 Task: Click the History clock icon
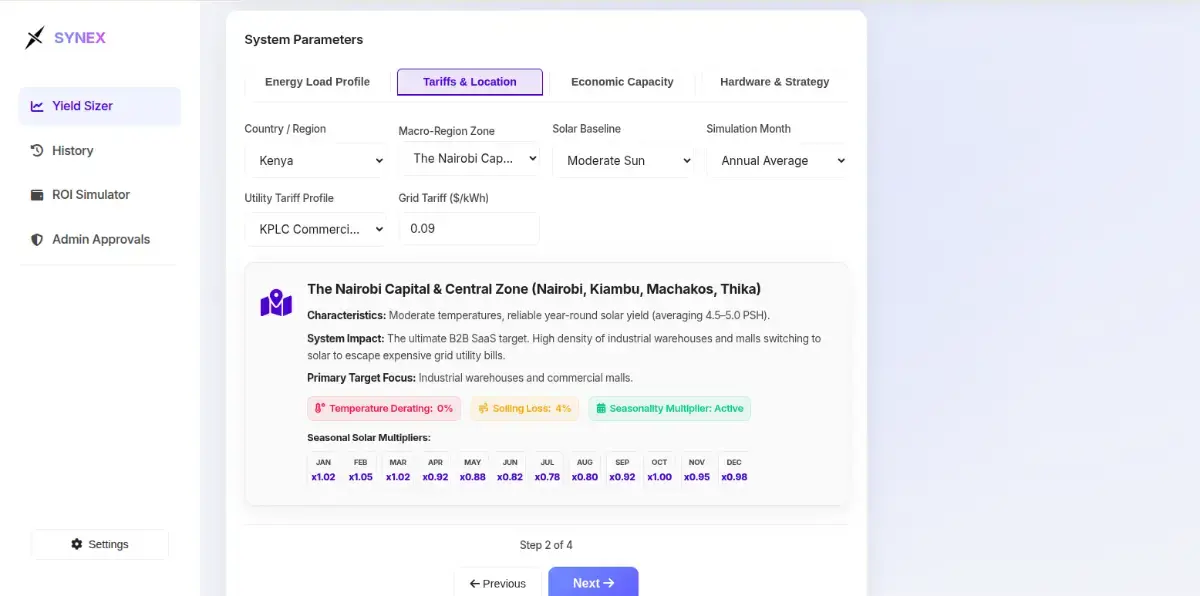[37, 151]
